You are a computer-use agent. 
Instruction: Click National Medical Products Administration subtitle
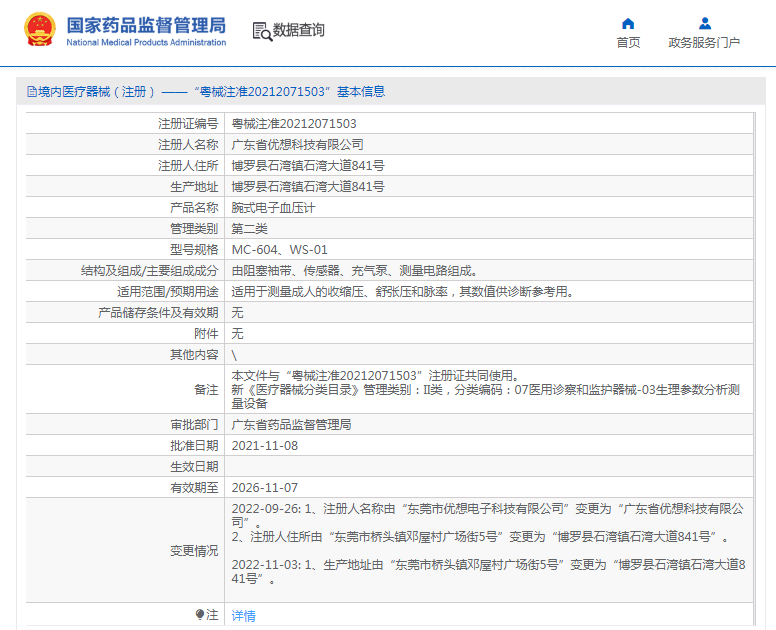click(146, 43)
